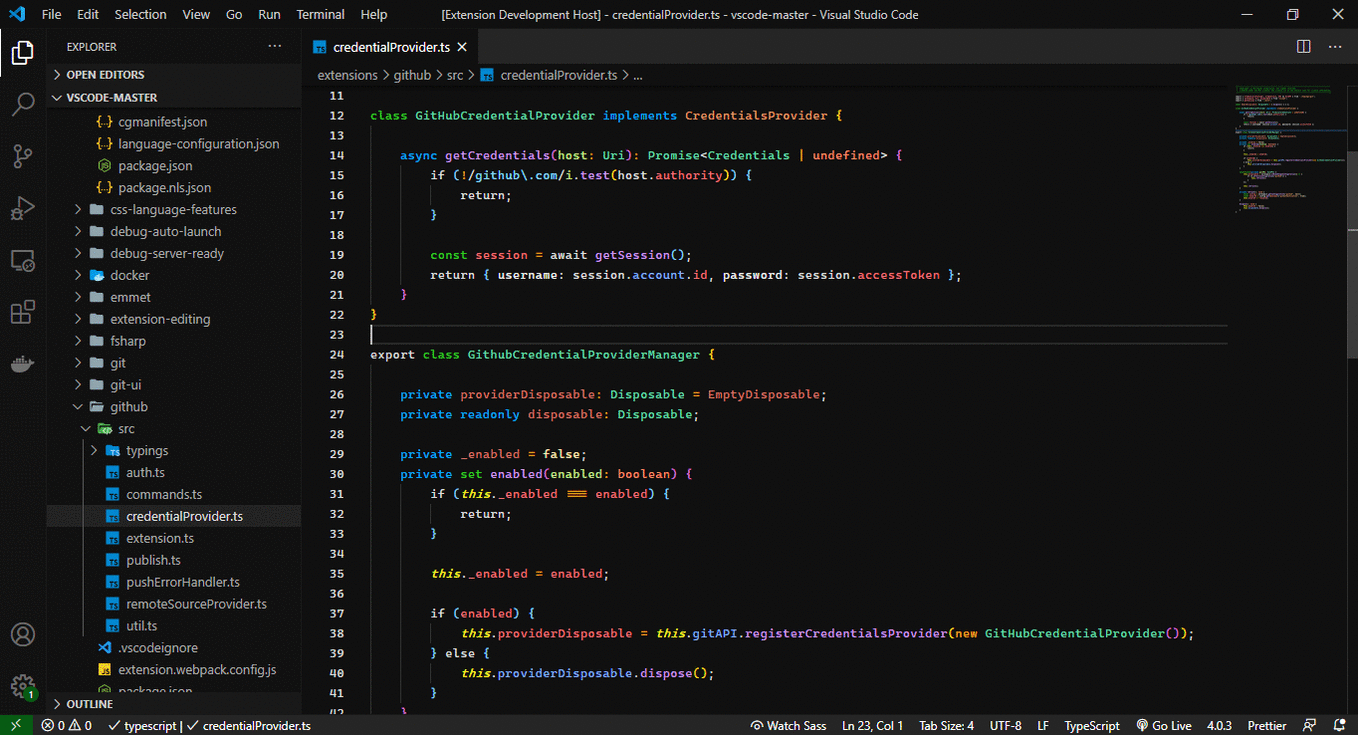Open the Help menu

374,14
